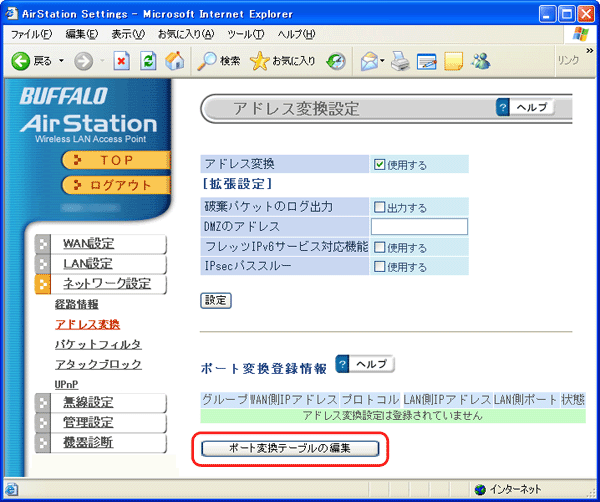Go to Home page icon
The height and width of the screenshot is (502, 600).
click(x=174, y=61)
